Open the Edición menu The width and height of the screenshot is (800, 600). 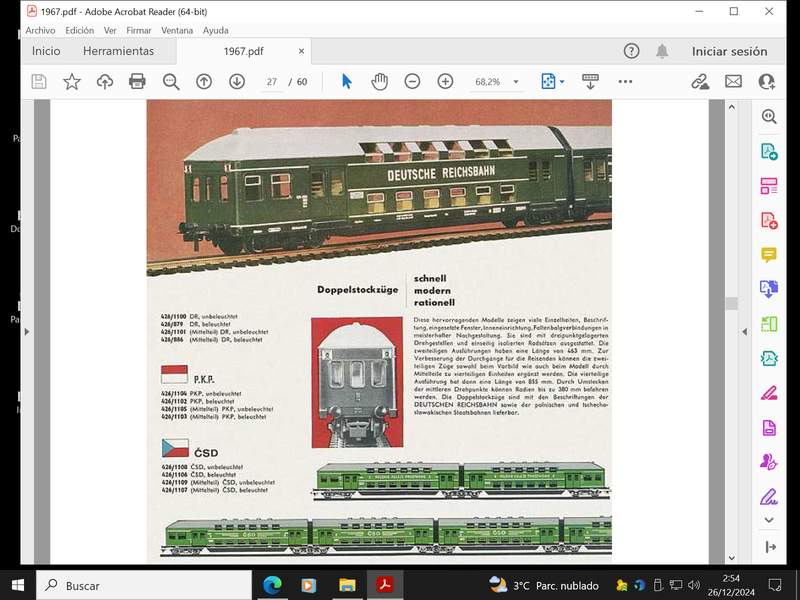[x=80, y=30]
